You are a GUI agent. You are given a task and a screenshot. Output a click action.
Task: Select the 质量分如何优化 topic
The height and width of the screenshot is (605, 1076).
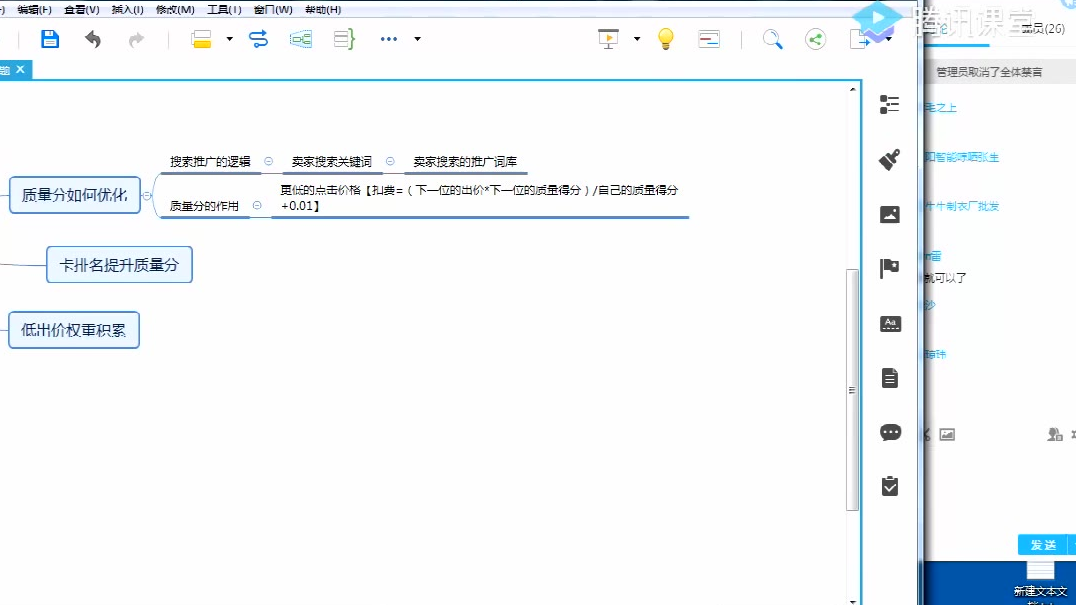click(75, 195)
